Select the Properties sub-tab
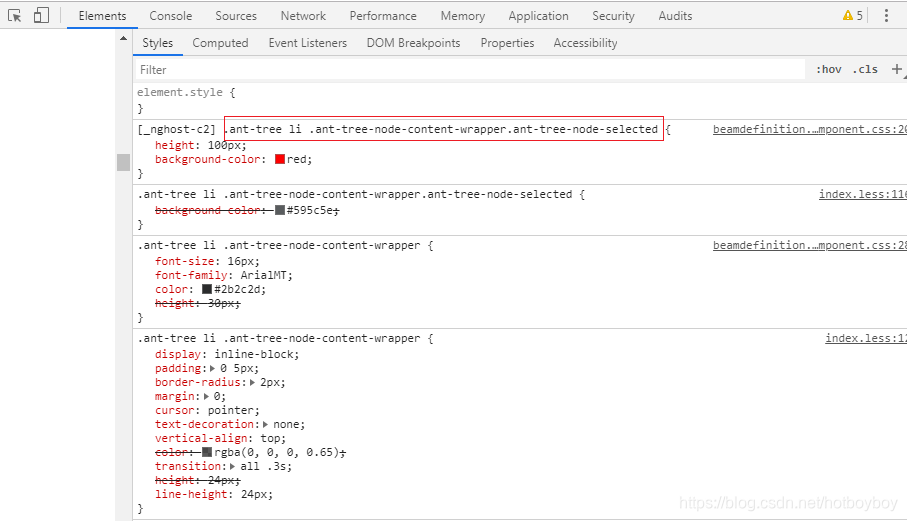Viewport: 907px width, 521px height. tap(507, 43)
